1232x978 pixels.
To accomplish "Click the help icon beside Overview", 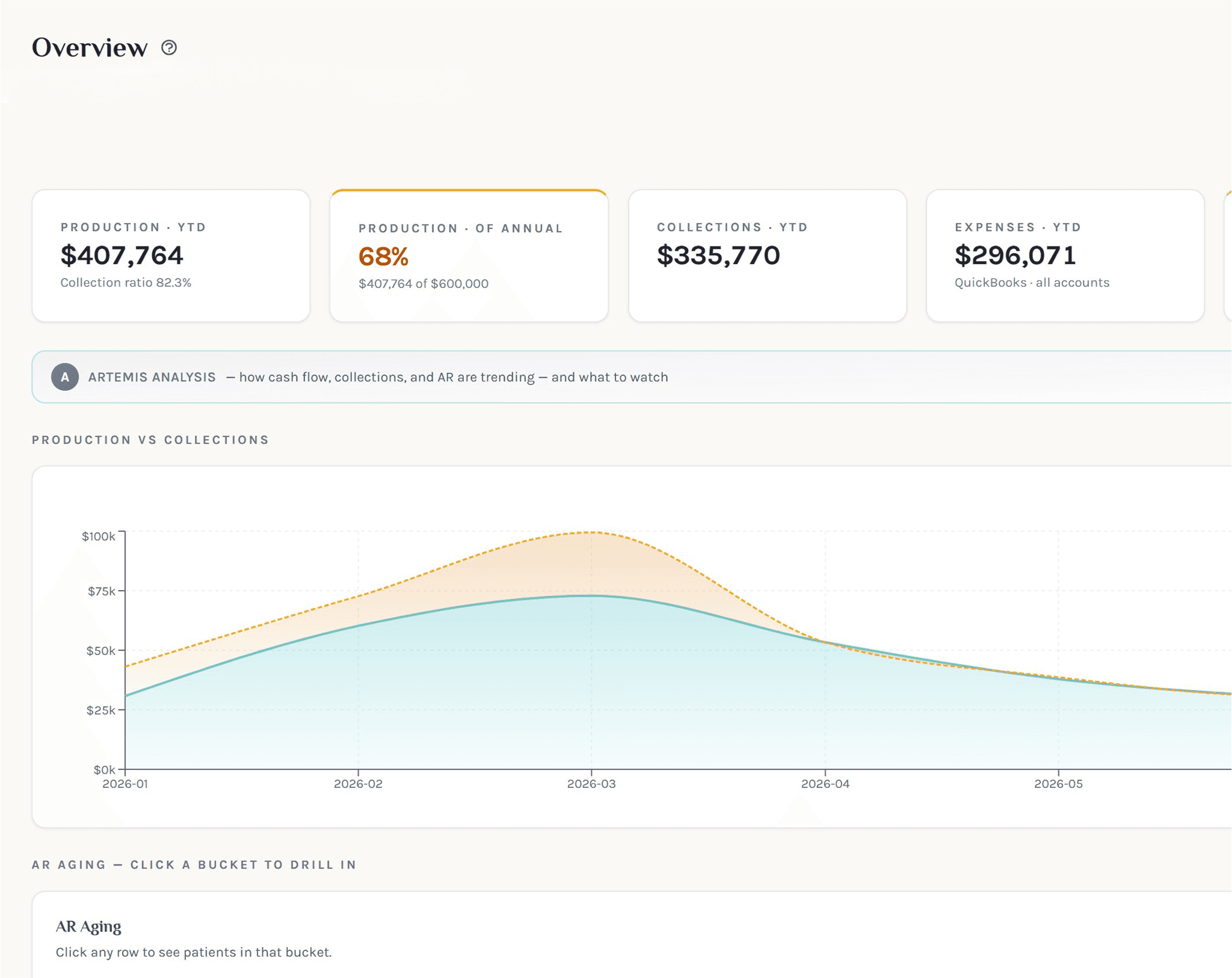I will click(x=169, y=48).
